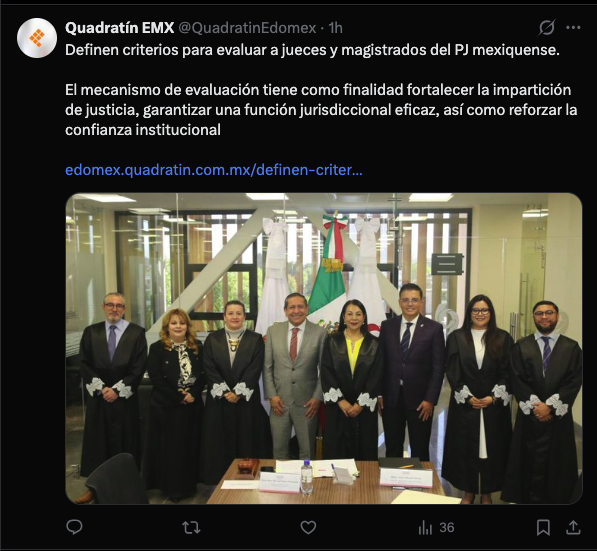Open the post via the 1h timestamp
Image resolution: width=597 pixels, height=551 pixels.
coord(335,28)
